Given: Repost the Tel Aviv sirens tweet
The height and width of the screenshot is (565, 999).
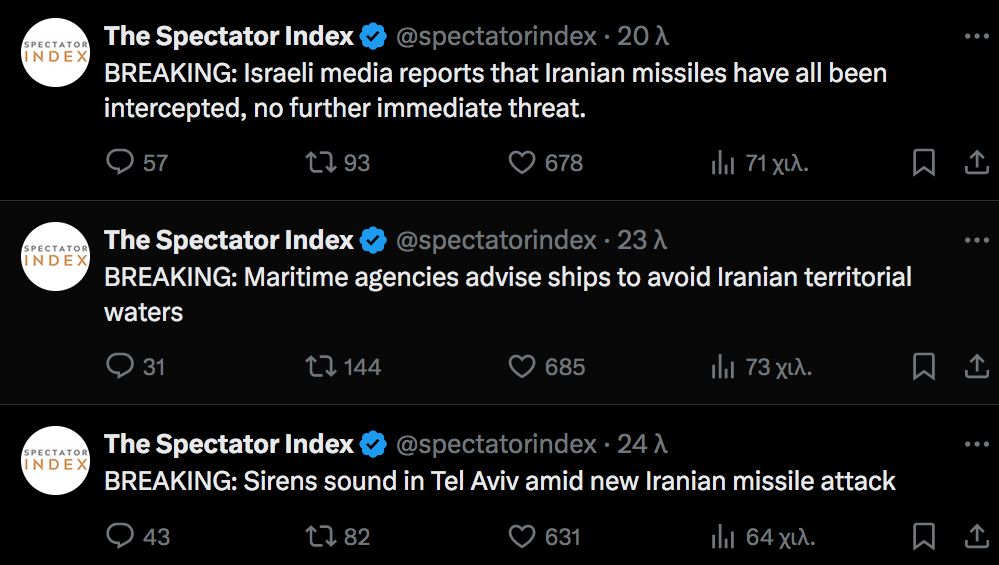Looking at the screenshot, I should (319, 536).
